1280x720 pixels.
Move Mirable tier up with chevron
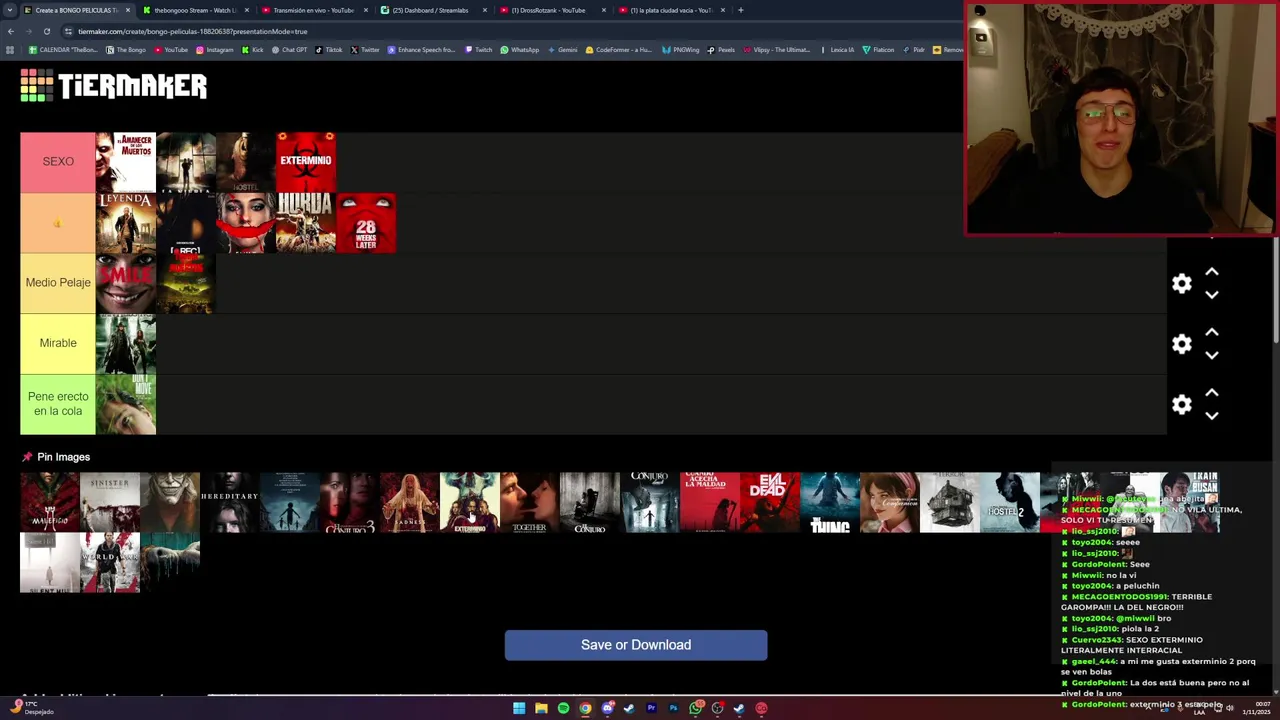(1212, 332)
